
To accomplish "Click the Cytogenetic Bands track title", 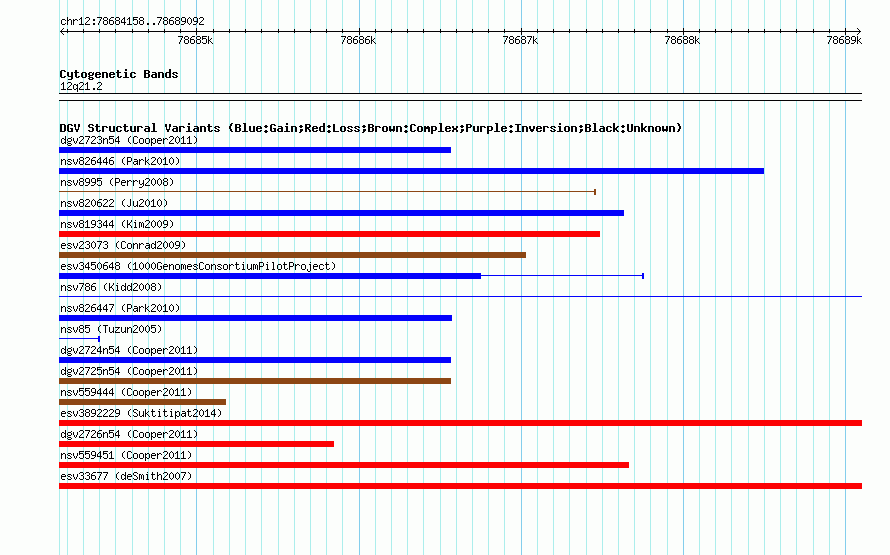I will coord(119,74).
